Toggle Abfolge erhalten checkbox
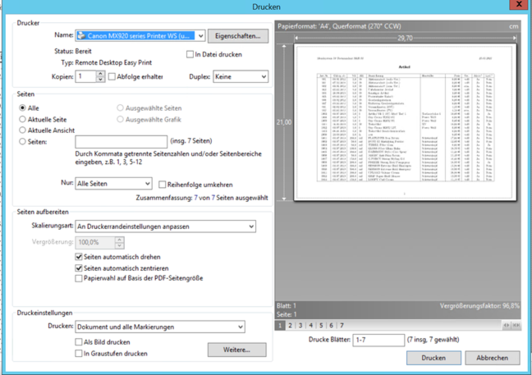The width and height of the screenshot is (532, 375). pyautogui.click(x=112, y=77)
